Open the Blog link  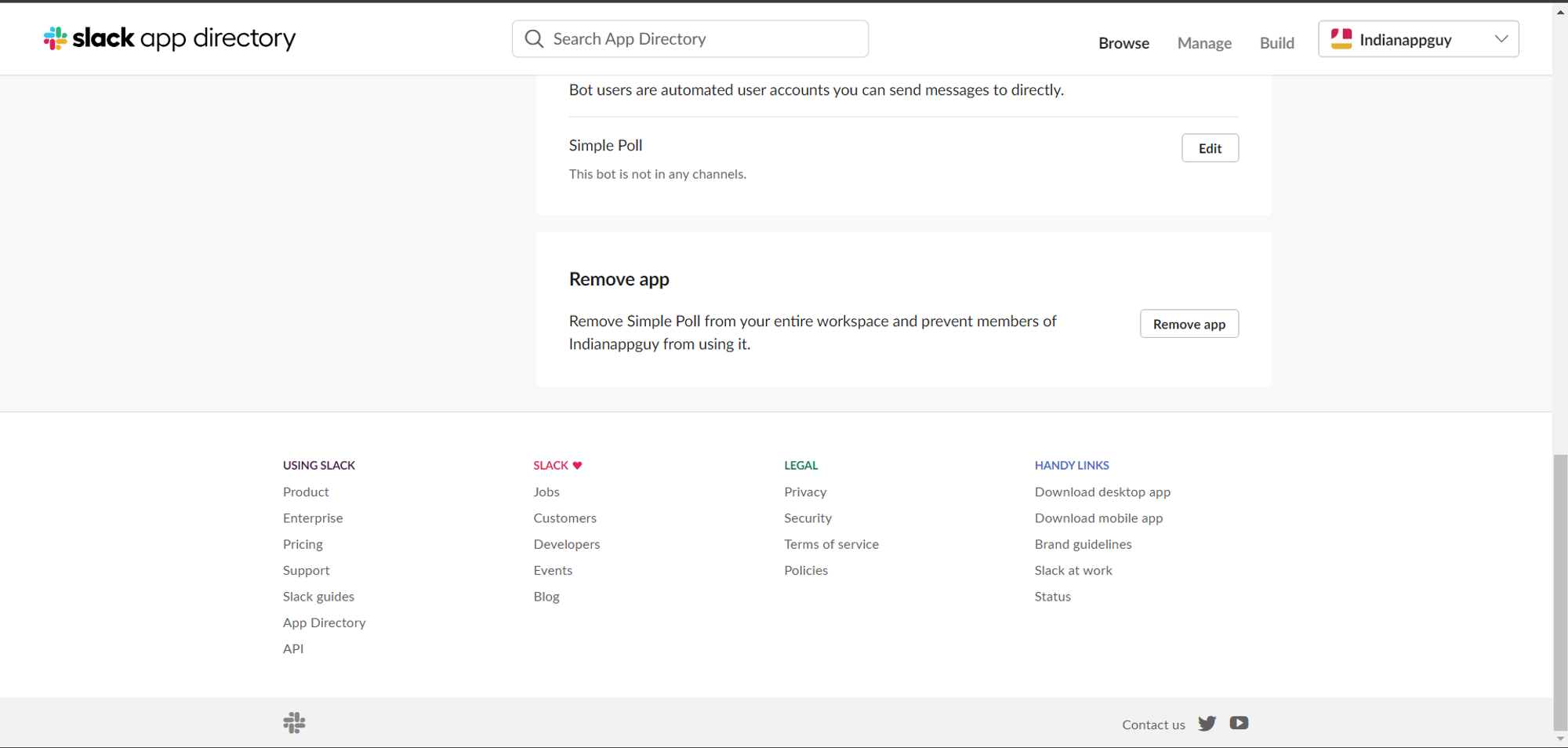[x=546, y=597]
